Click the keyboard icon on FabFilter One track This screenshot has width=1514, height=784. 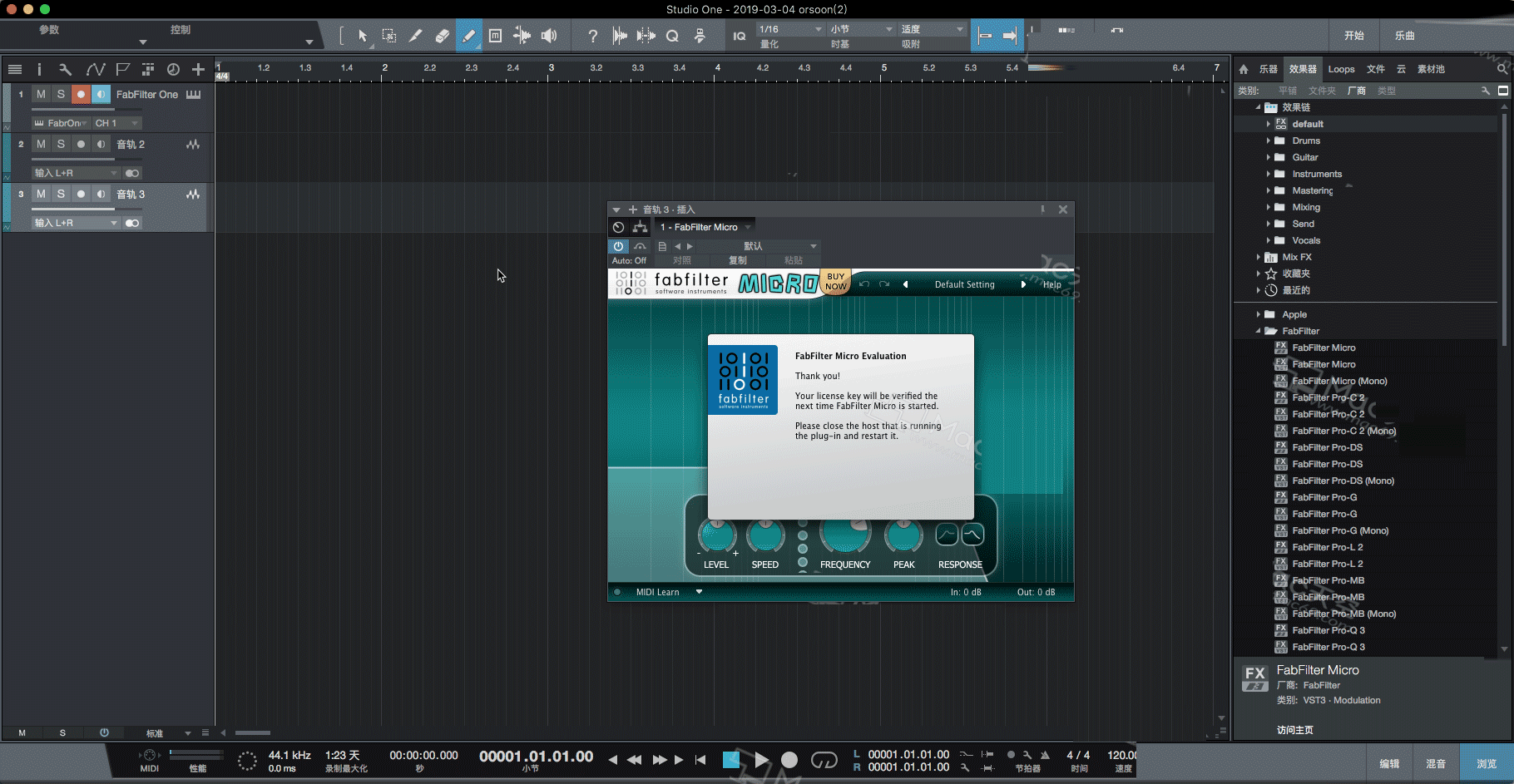[x=194, y=95]
